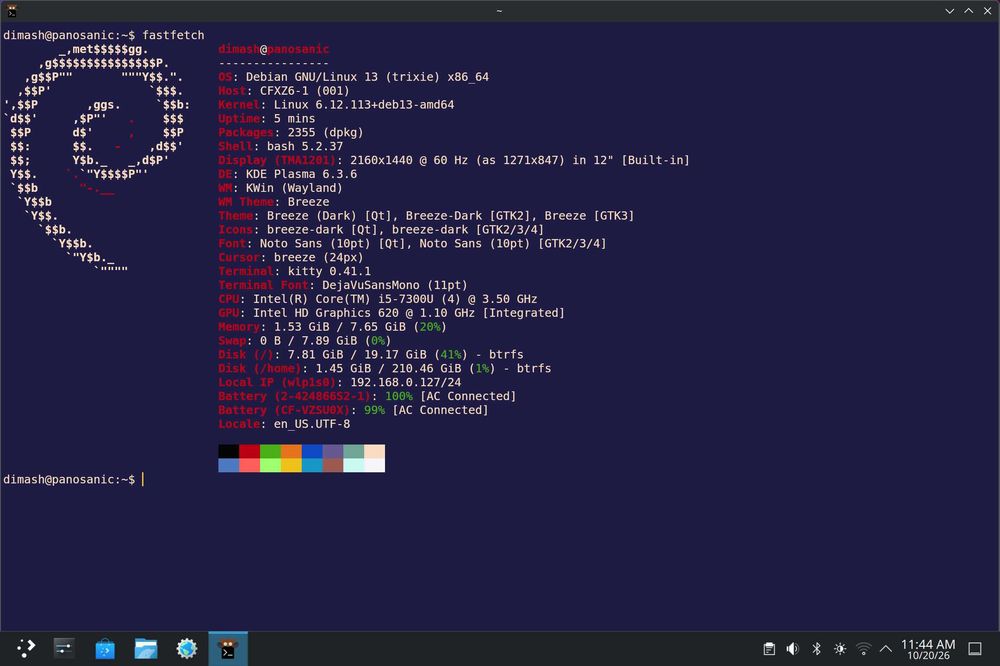This screenshot has height=666, width=1000.
Task: Open the Dolphin file manager
Action: [x=145, y=649]
